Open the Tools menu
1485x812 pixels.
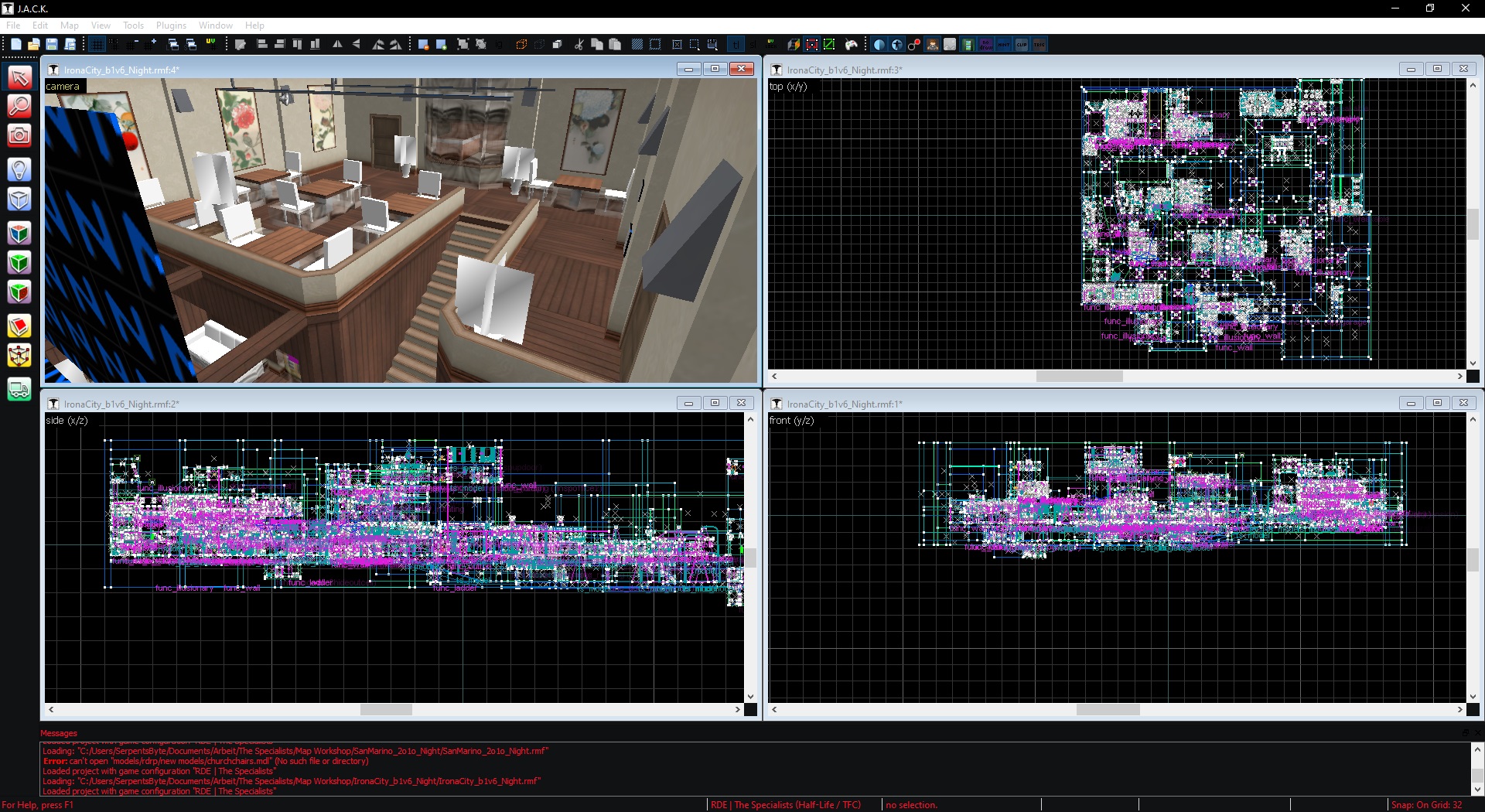point(133,26)
